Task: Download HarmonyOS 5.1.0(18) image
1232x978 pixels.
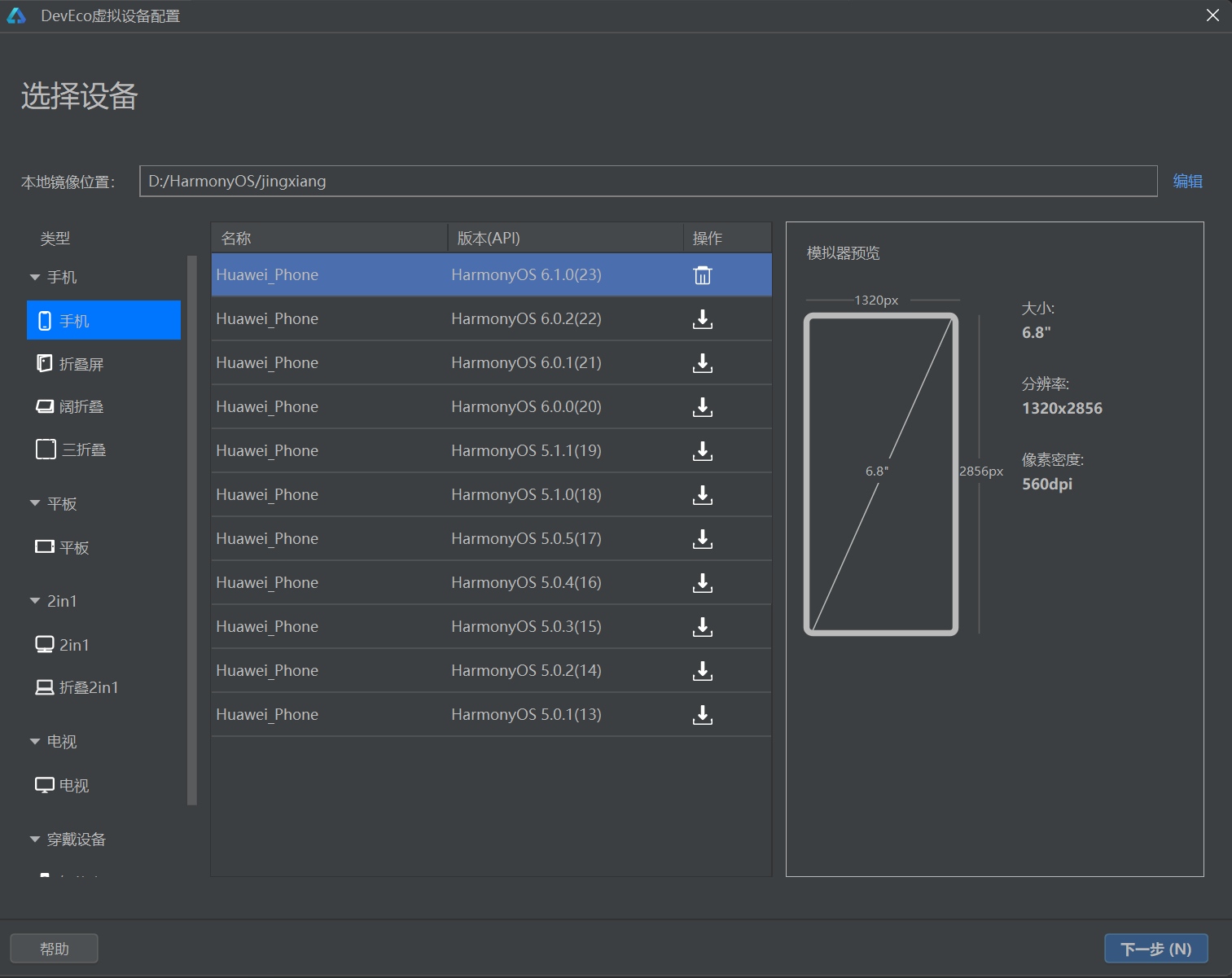Action: coord(703,495)
